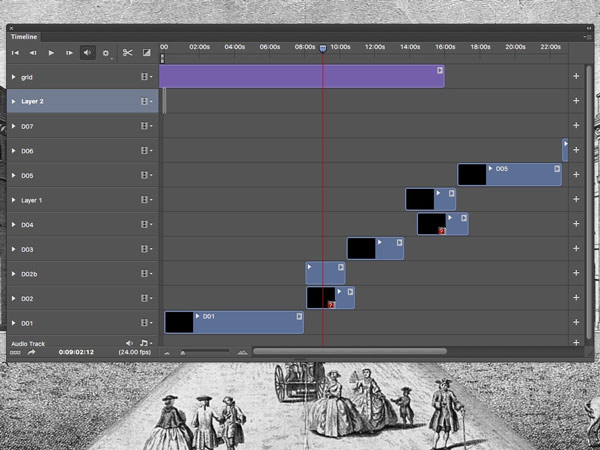Open filmstrip menu for D02 track
Viewport: 600px width, 450px height.
[x=146, y=298]
